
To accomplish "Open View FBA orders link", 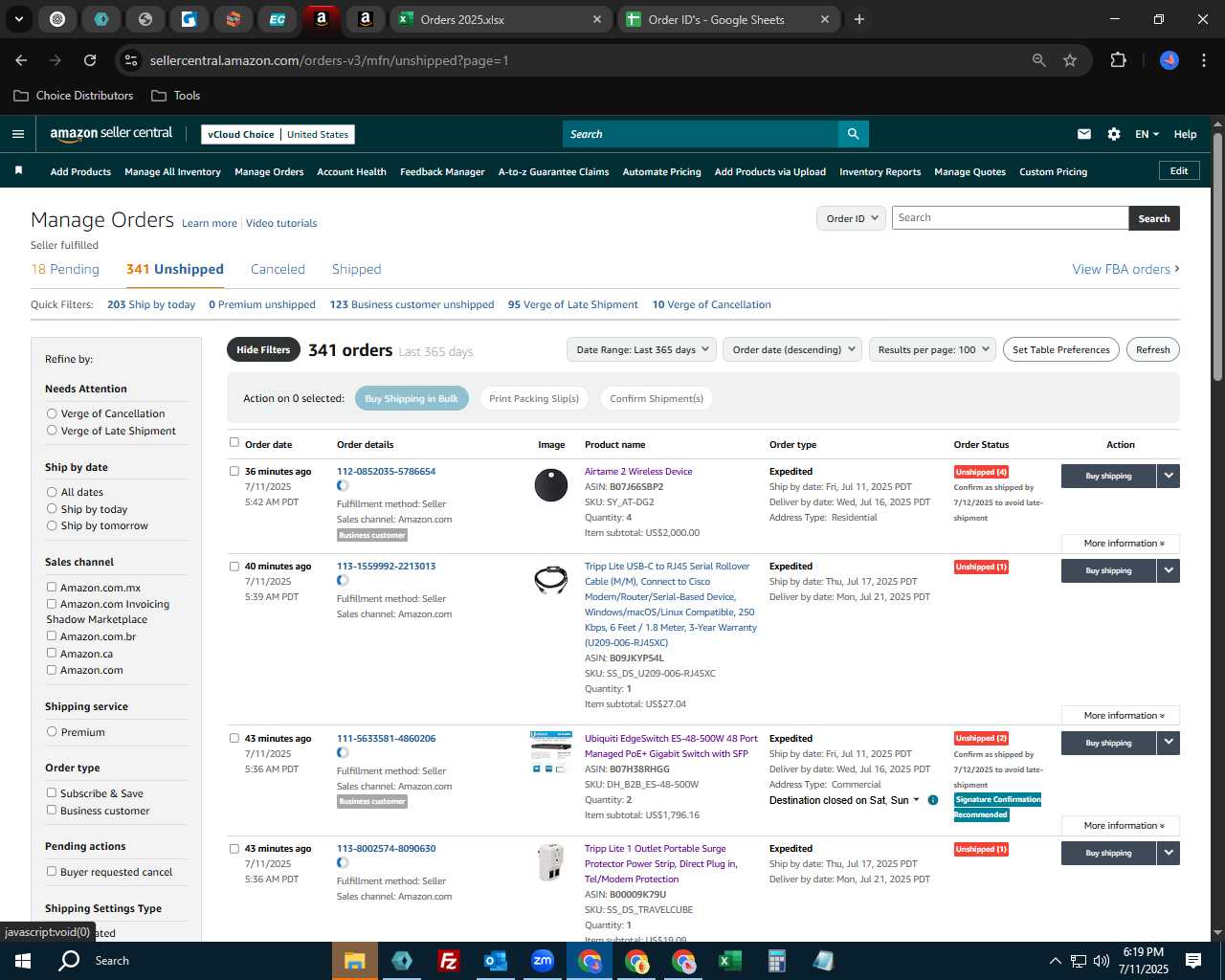I will point(1125,269).
